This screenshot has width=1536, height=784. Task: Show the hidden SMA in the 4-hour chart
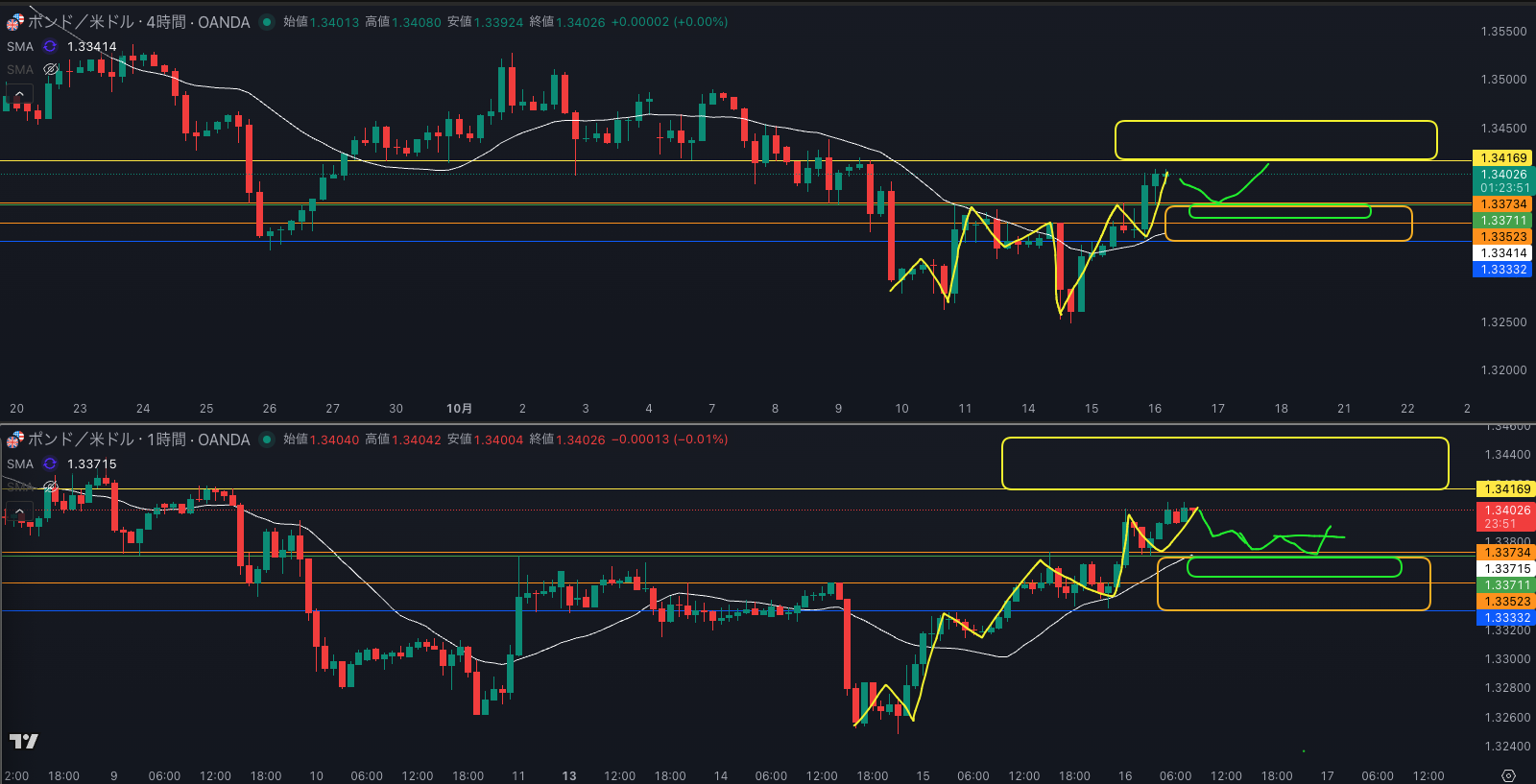pyautogui.click(x=51, y=69)
